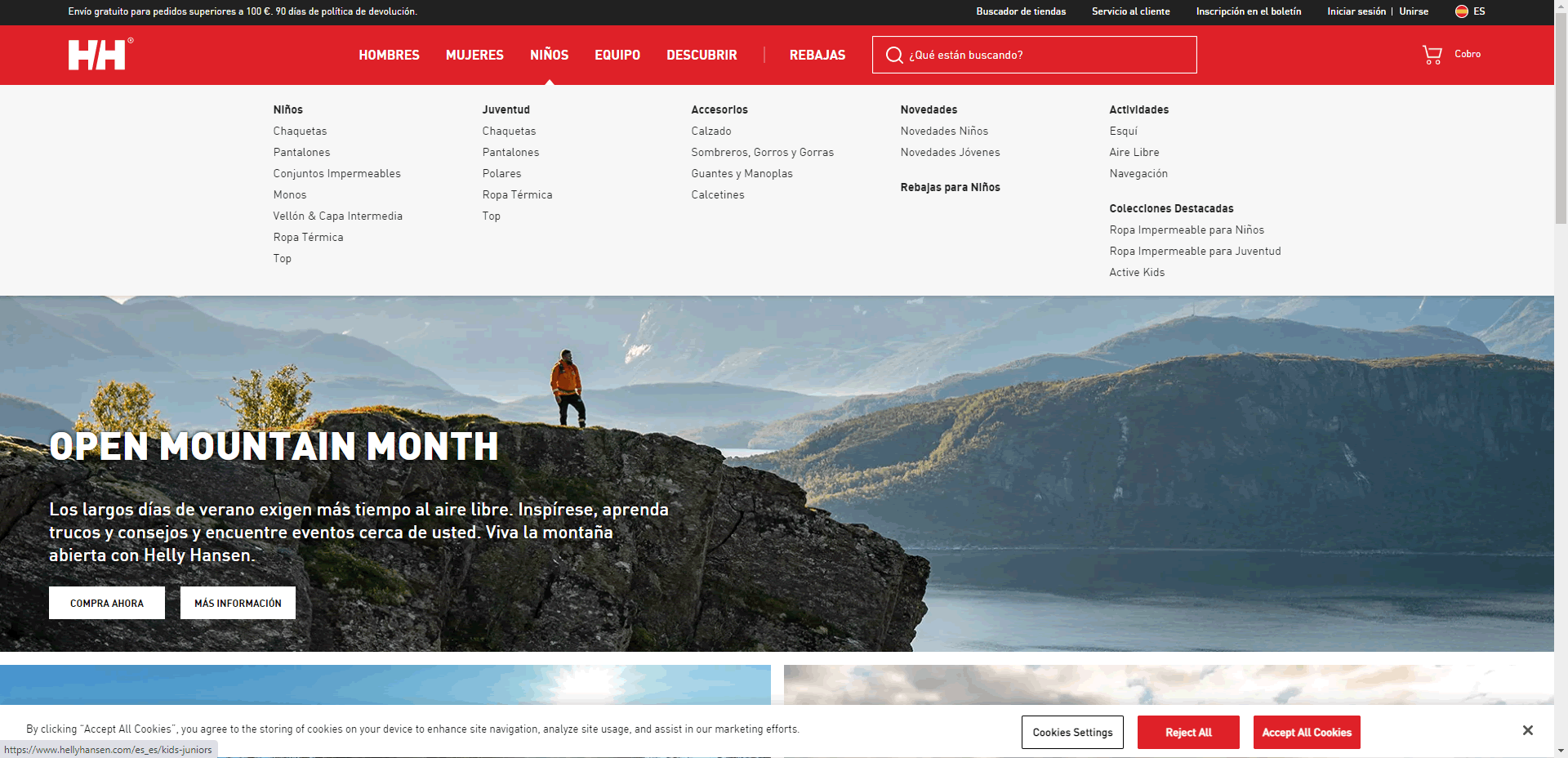Open the NIÑOS navigation menu
Image resolution: width=1568 pixels, height=758 pixels.
point(549,55)
